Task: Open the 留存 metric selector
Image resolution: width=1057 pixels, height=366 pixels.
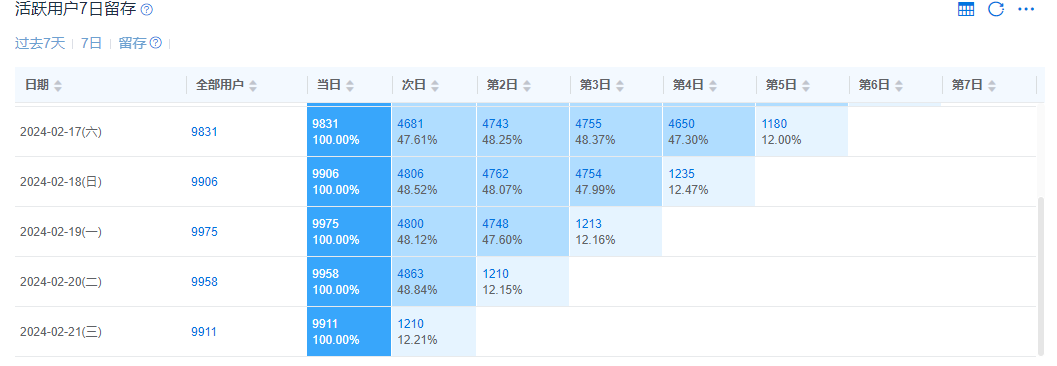Action: [x=132, y=43]
